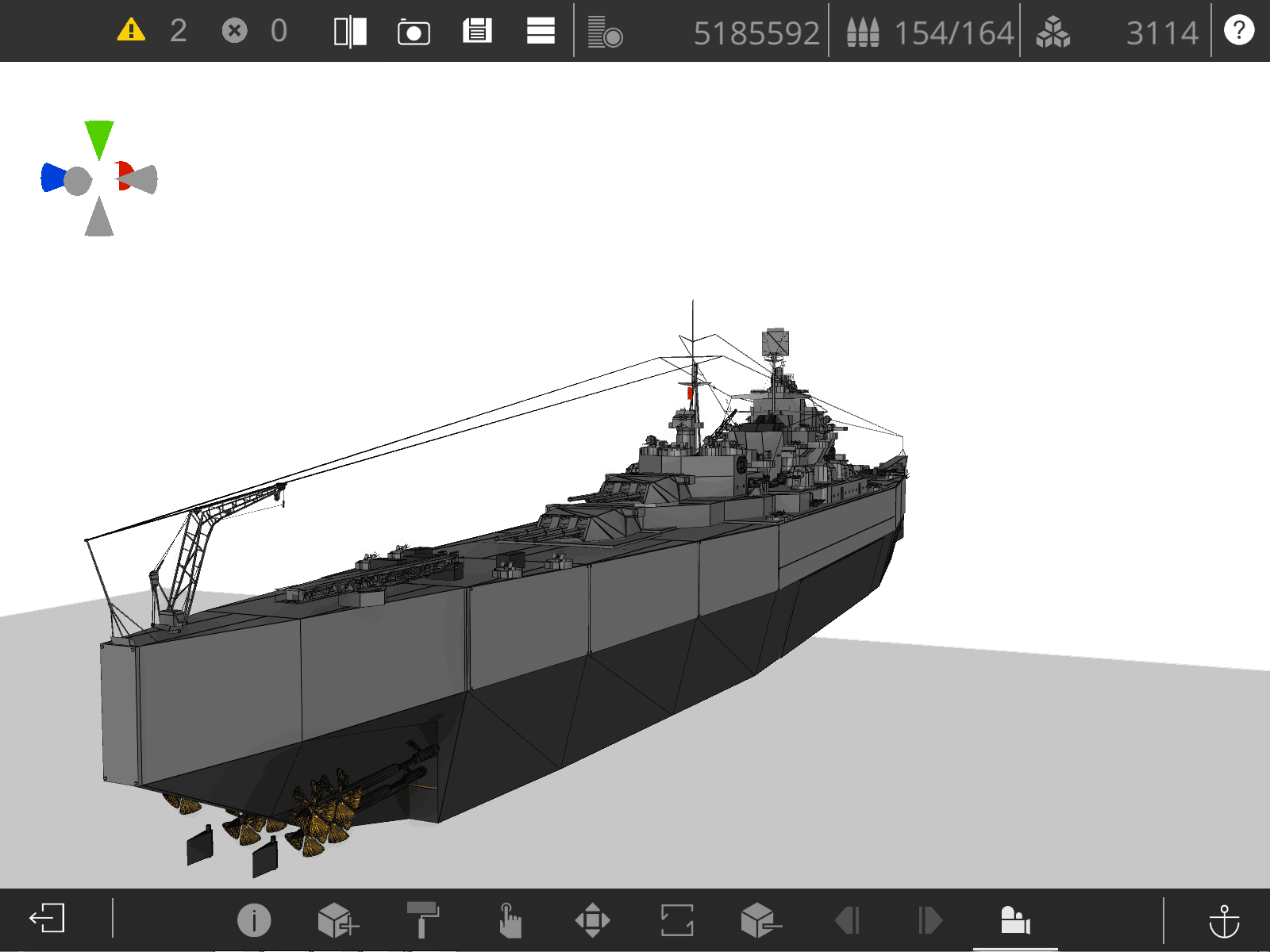The image size is (1270, 952).
Task: Toggle the mirror mode icon
Action: click(350, 32)
